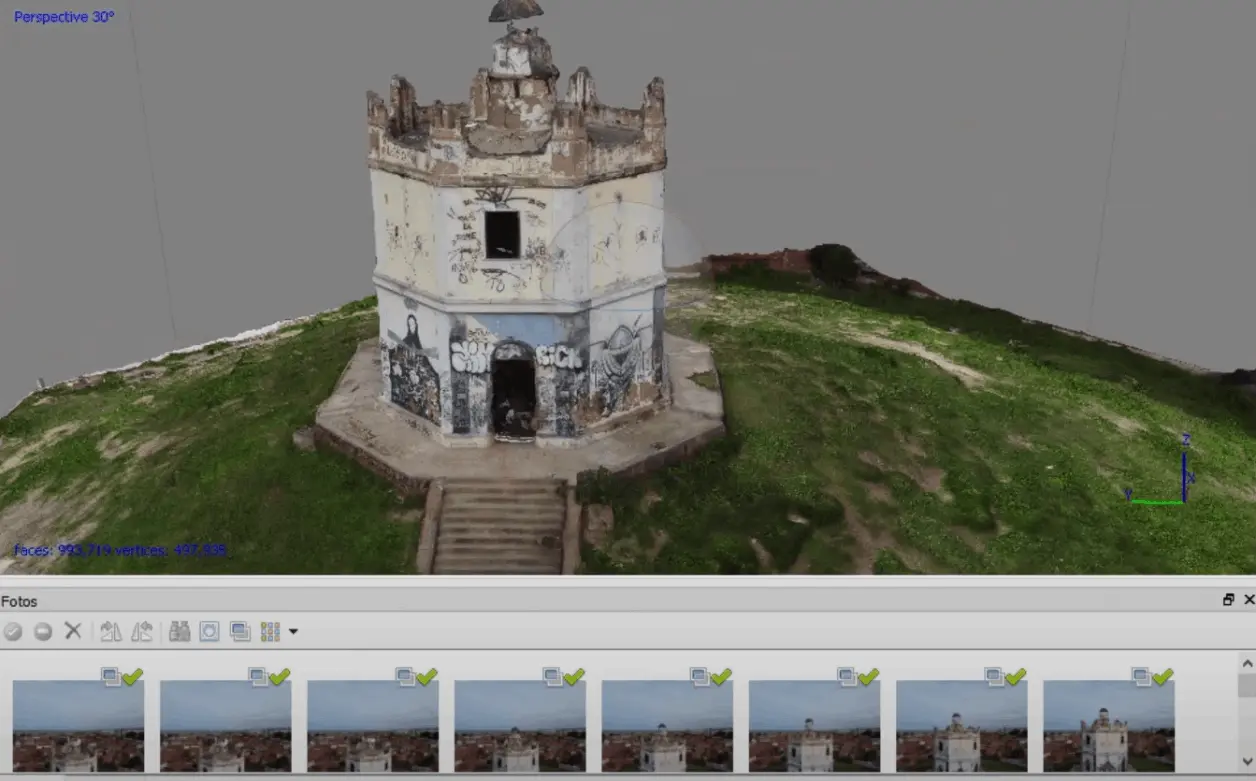Select the first photo thumbnail

pyautogui.click(x=78, y=727)
